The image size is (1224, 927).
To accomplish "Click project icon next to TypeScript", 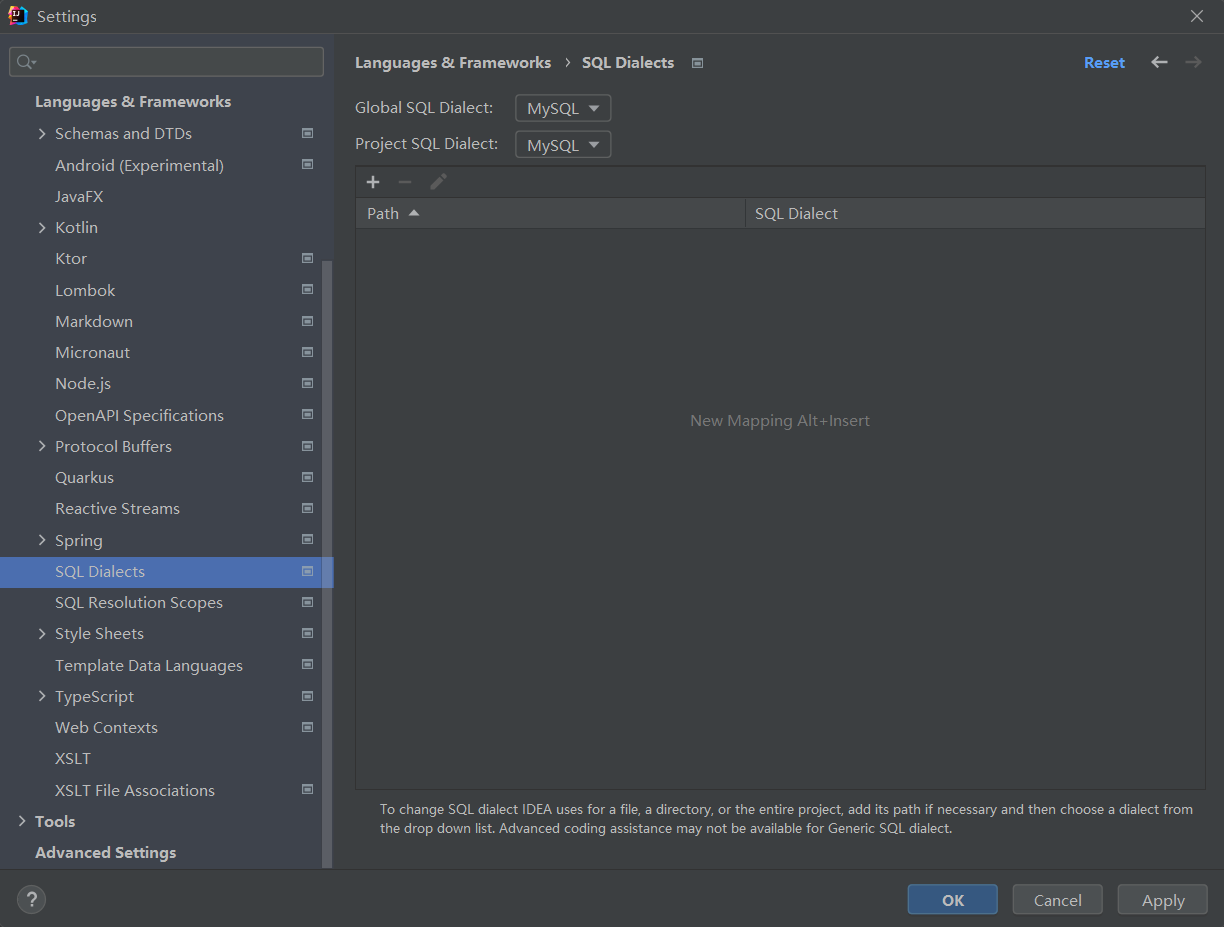I will 308,696.
